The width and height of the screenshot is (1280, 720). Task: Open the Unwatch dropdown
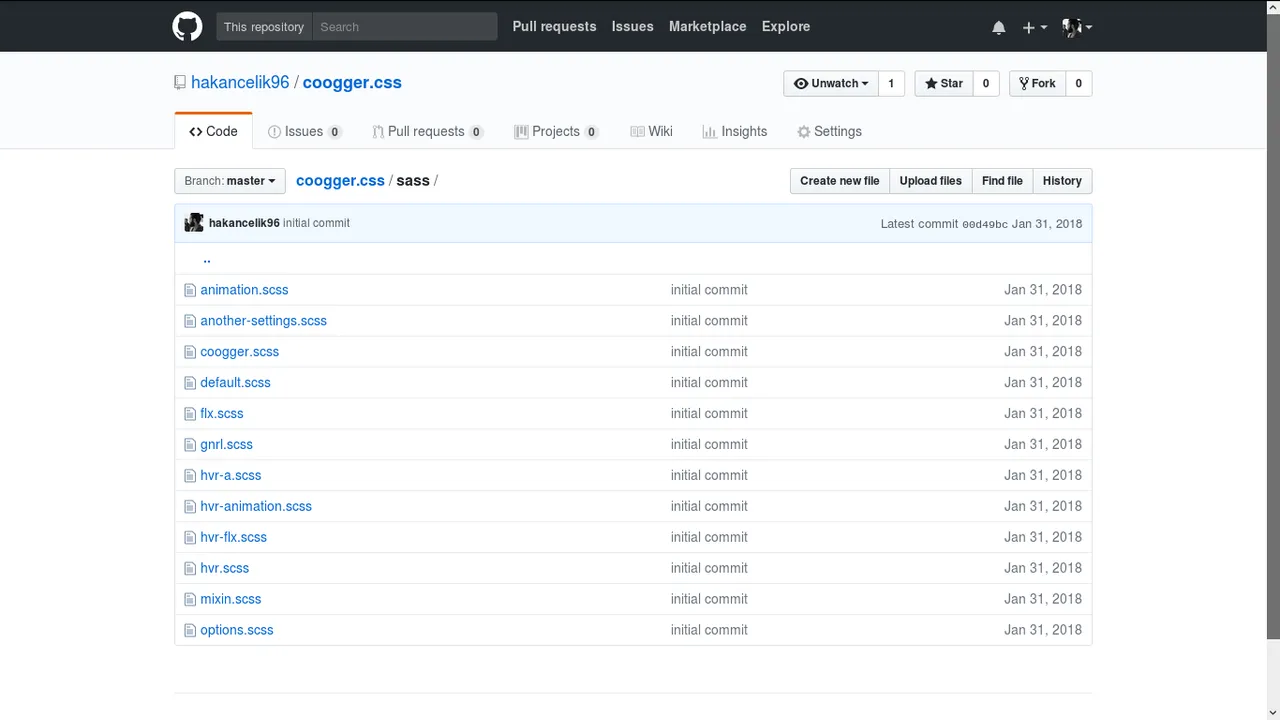click(831, 83)
